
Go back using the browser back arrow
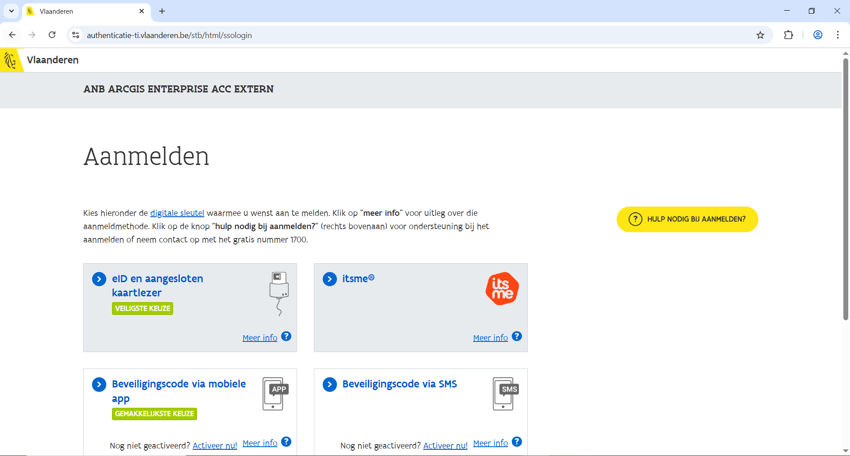(x=12, y=35)
